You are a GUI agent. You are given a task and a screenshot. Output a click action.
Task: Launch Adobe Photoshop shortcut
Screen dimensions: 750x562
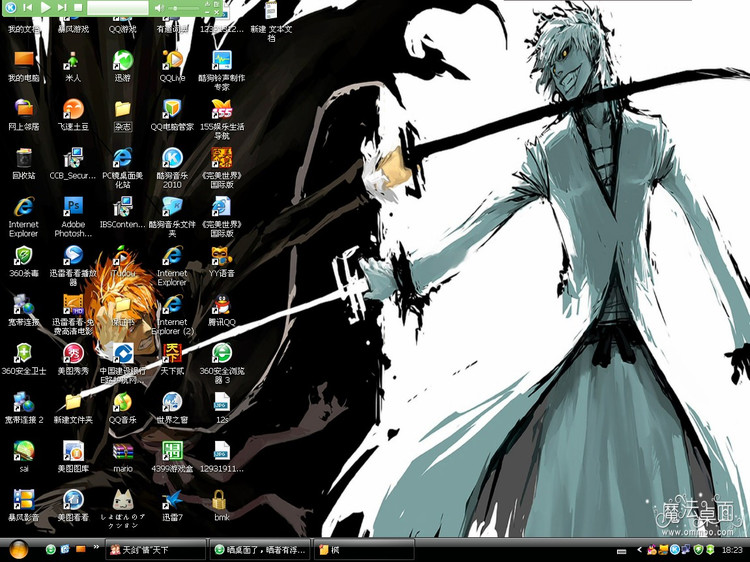(73, 217)
